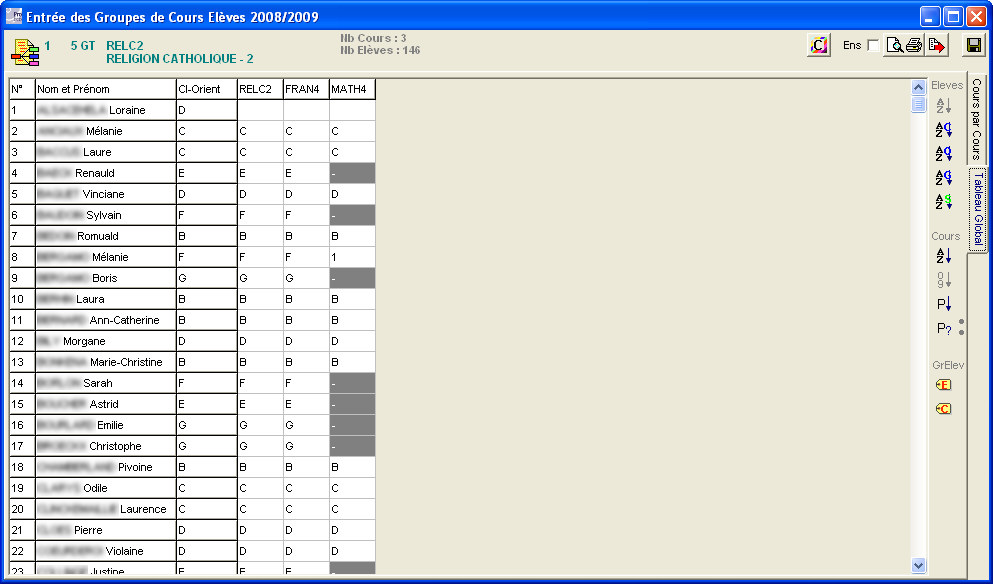Click the greyed A-Z sort under Eleves
Image resolution: width=993 pixels, height=584 pixels.
[x=944, y=106]
